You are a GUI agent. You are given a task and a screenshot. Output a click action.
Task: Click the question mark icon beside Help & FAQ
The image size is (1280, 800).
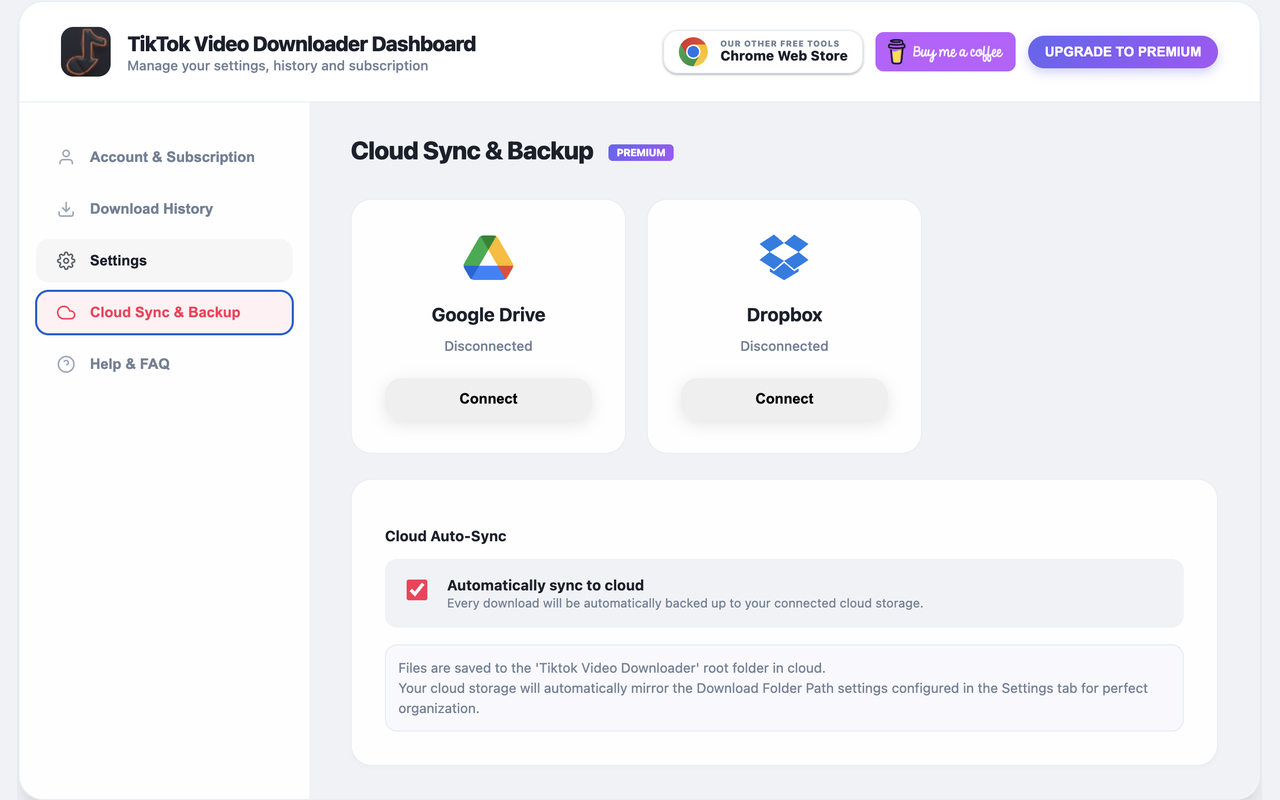[66, 364]
